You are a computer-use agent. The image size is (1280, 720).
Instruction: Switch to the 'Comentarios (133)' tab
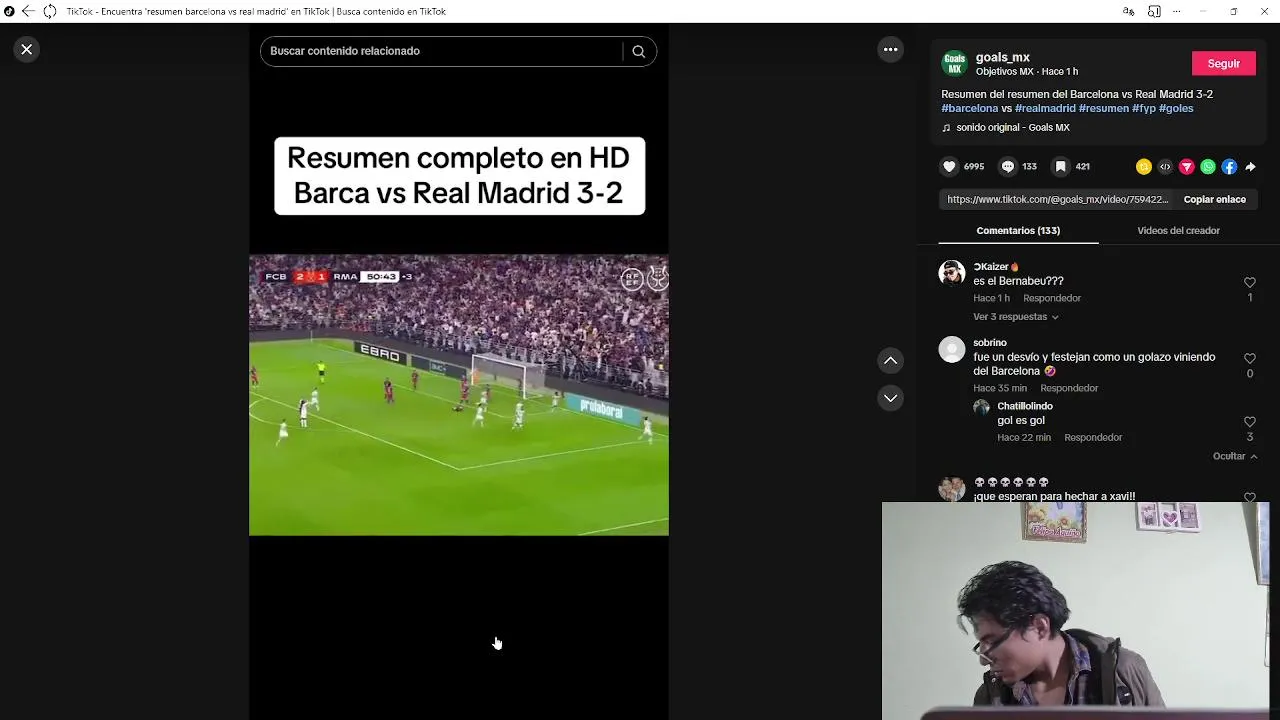coord(1018,231)
